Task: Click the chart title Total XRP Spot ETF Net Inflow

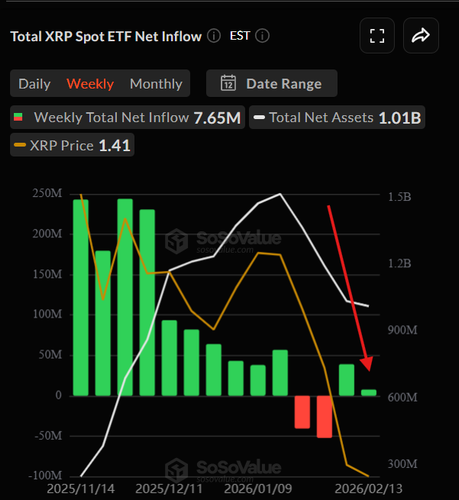Action: tap(106, 36)
